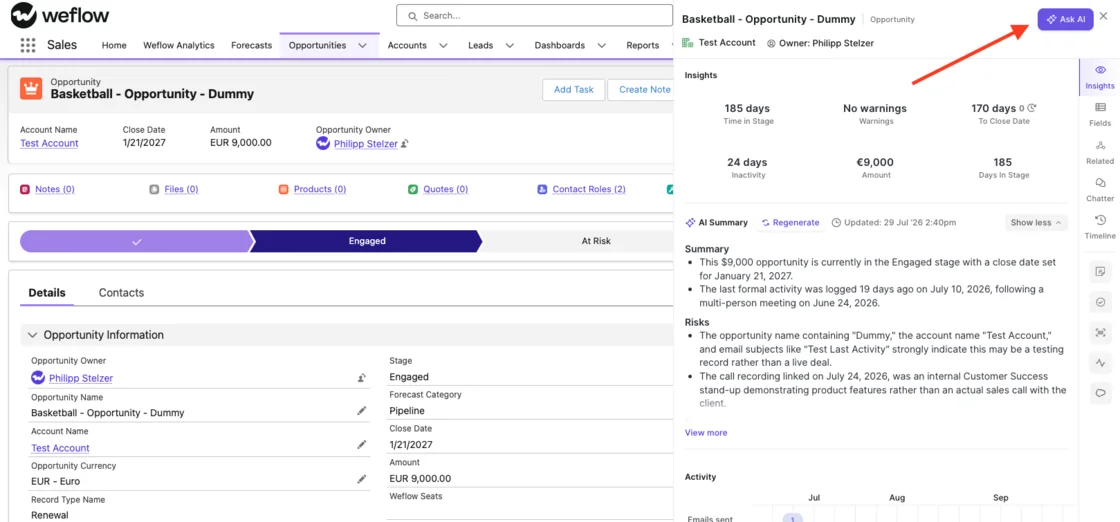Image resolution: width=1120 pixels, height=522 pixels.
Task: Click the AI Summary label
Action: click(716, 222)
